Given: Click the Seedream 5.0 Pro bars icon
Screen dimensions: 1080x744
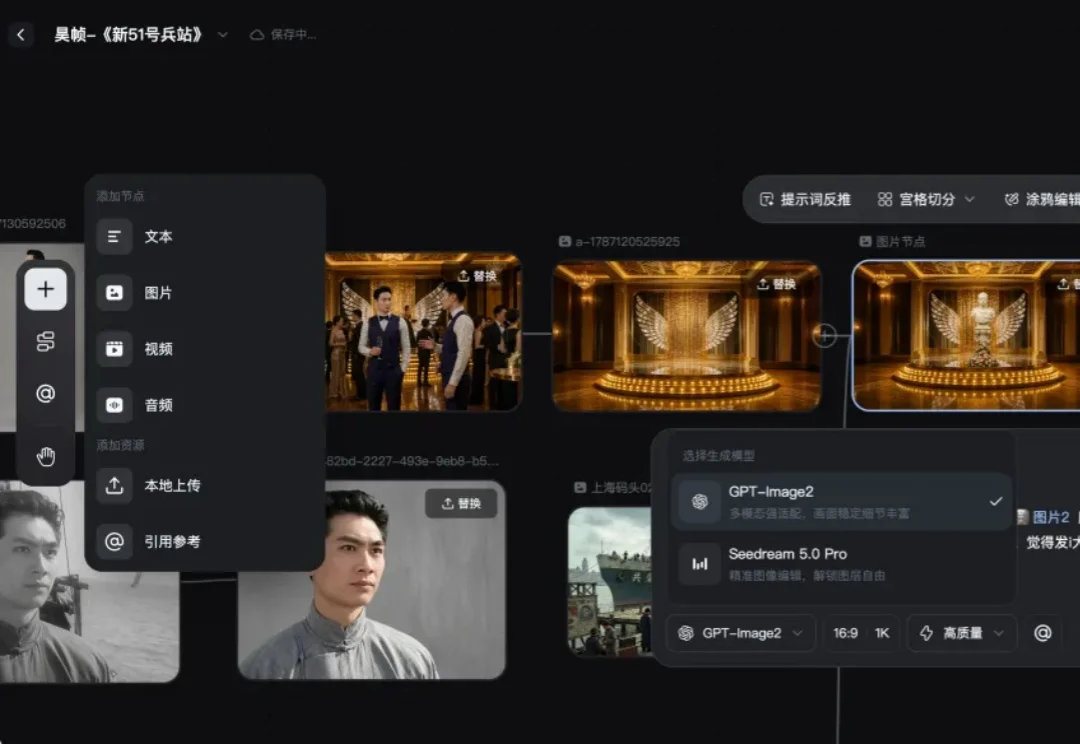Looking at the screenshot, I should pos(700,564).
